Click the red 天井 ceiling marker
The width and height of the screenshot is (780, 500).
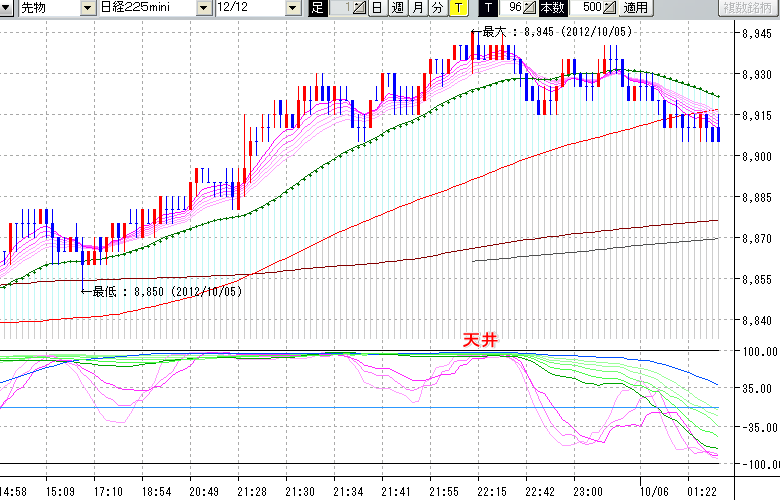click(477, 340)
